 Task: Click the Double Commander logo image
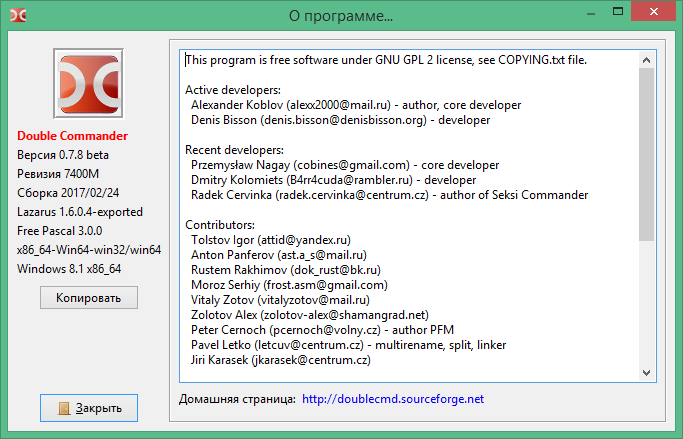click(x=89, y=85)
